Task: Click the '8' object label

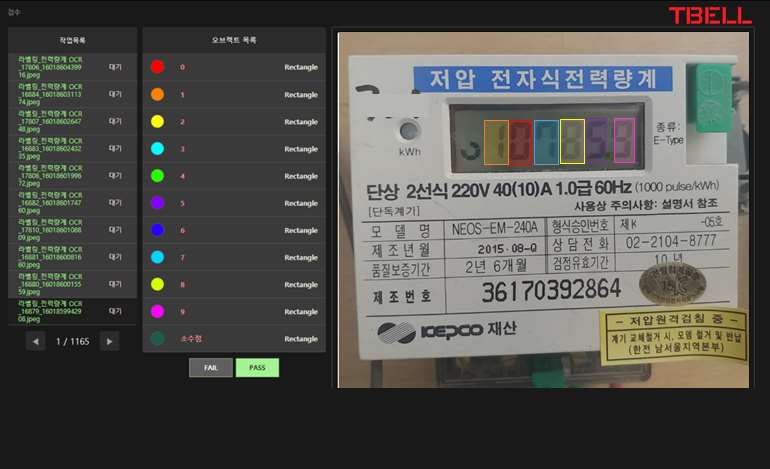Action: (182, 284)
